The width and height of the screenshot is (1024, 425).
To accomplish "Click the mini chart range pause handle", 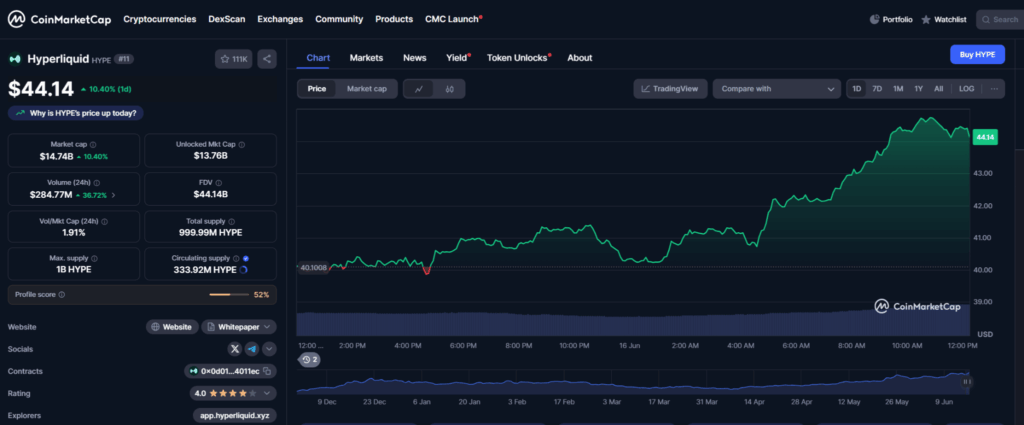I will [x=967, y=382].
